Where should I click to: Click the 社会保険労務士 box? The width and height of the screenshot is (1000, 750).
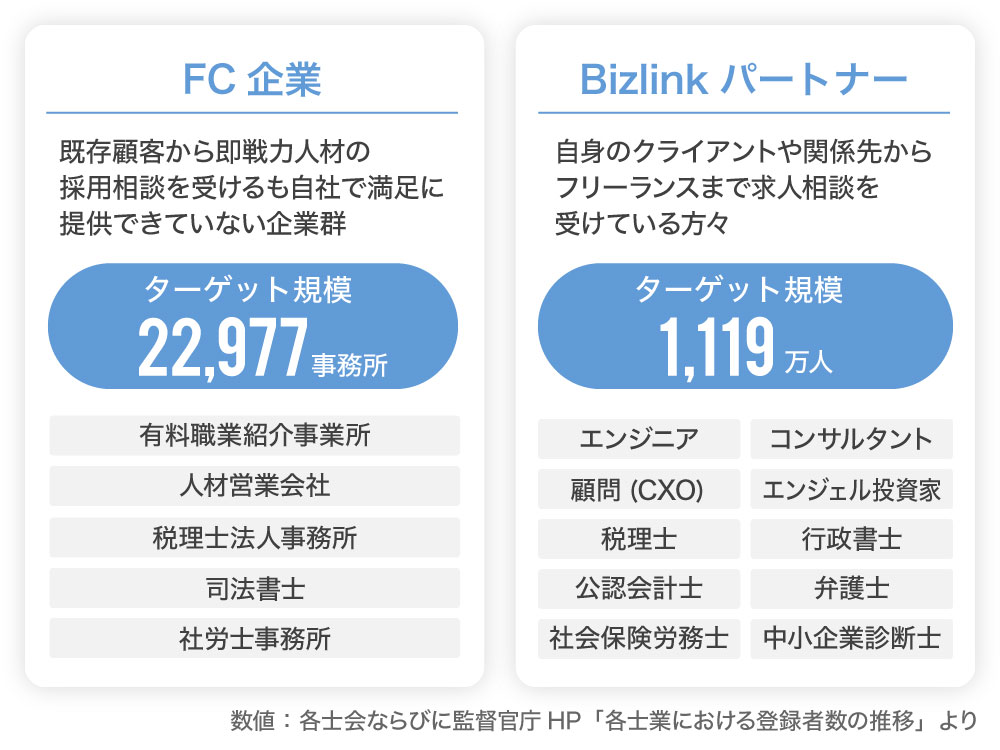point(639,638)
